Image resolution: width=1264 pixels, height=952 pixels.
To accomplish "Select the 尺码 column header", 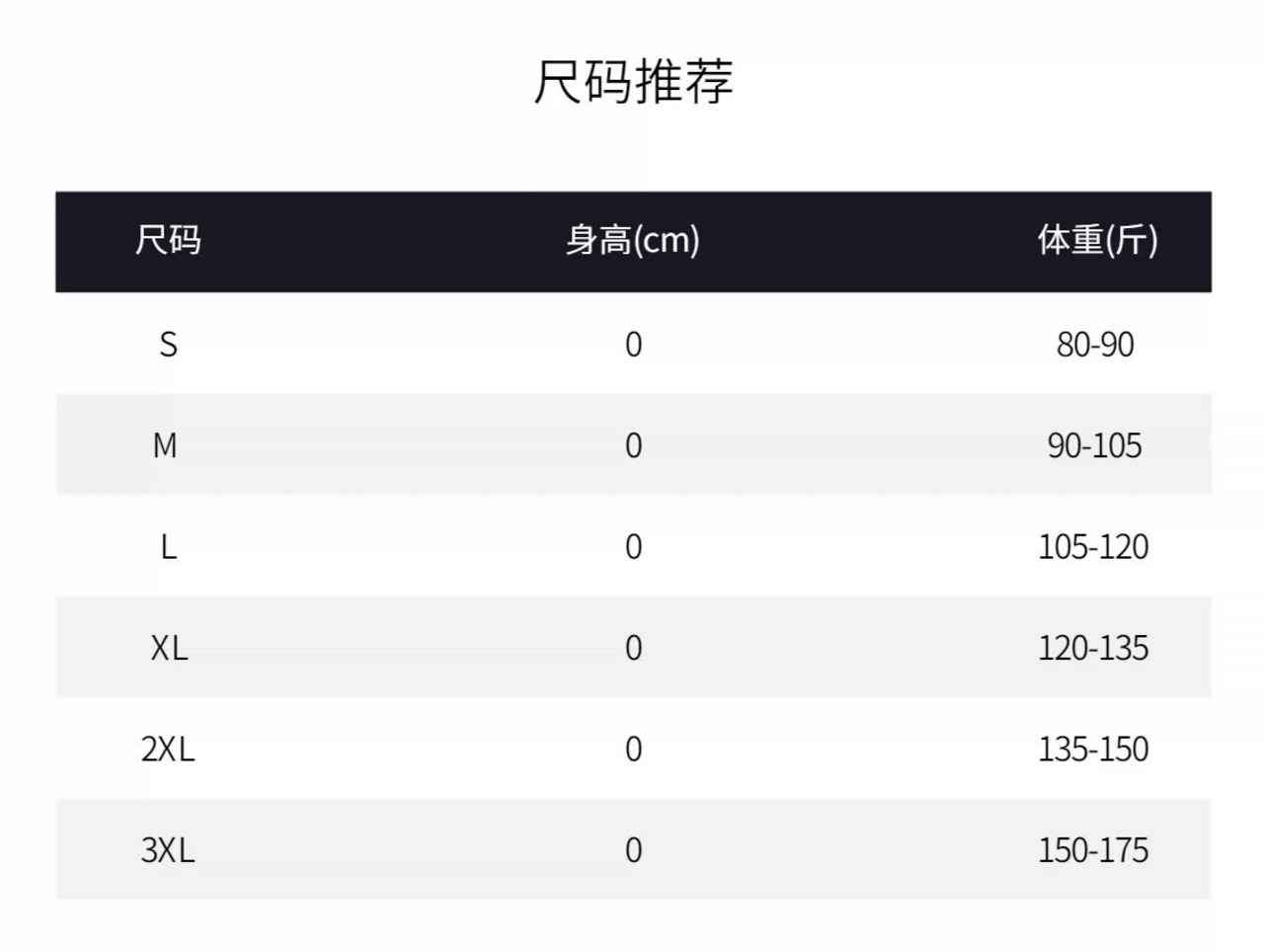I will pyautogui.click(x=168, y=240).
